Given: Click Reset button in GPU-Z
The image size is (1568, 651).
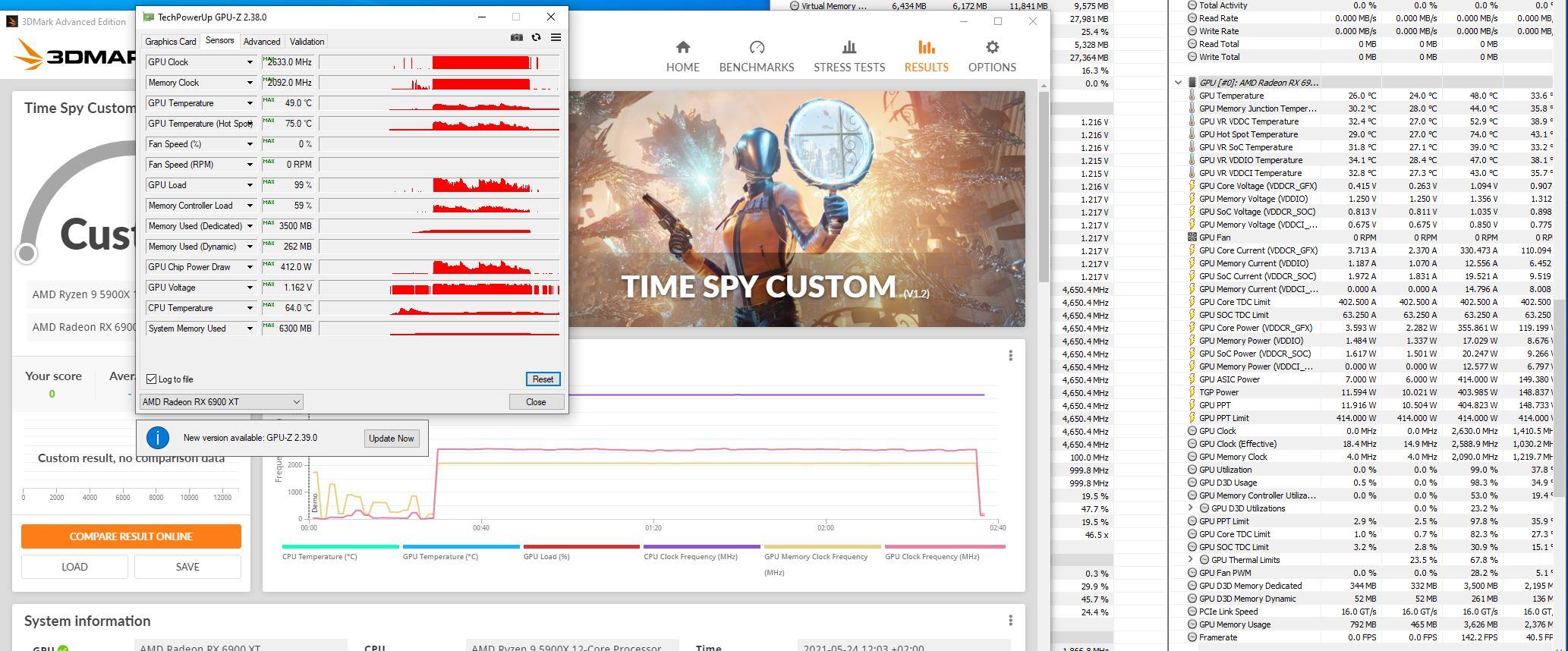Looking at the screenshot, I should [x=543, y=379].
